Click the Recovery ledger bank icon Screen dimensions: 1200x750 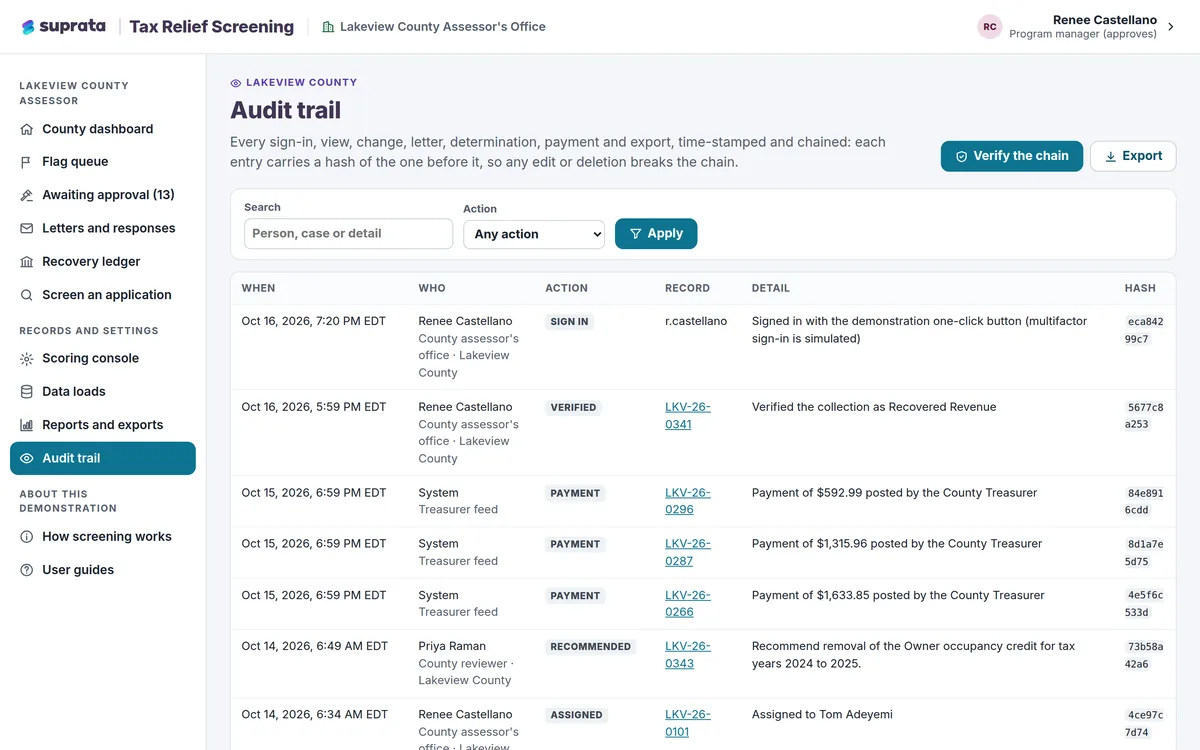(27, 262)
